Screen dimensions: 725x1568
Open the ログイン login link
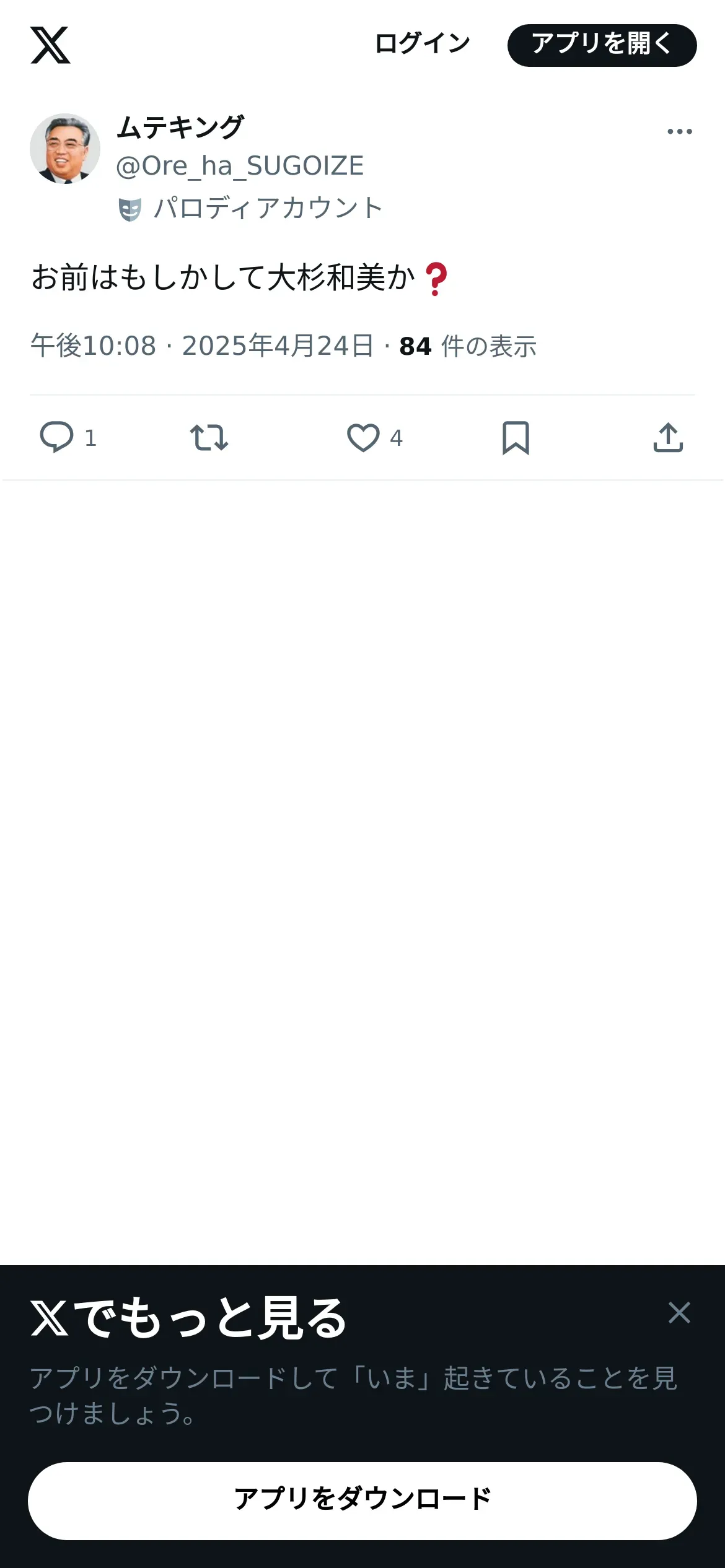[423, 44]
